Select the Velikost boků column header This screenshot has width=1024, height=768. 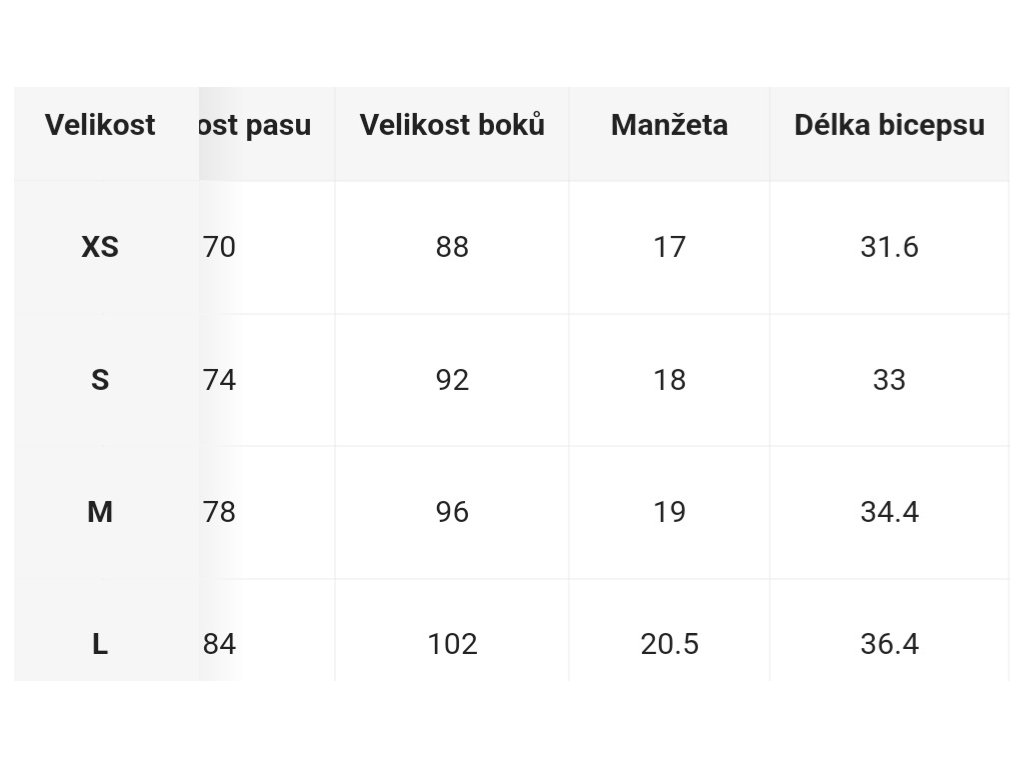(x=452, y=125)
